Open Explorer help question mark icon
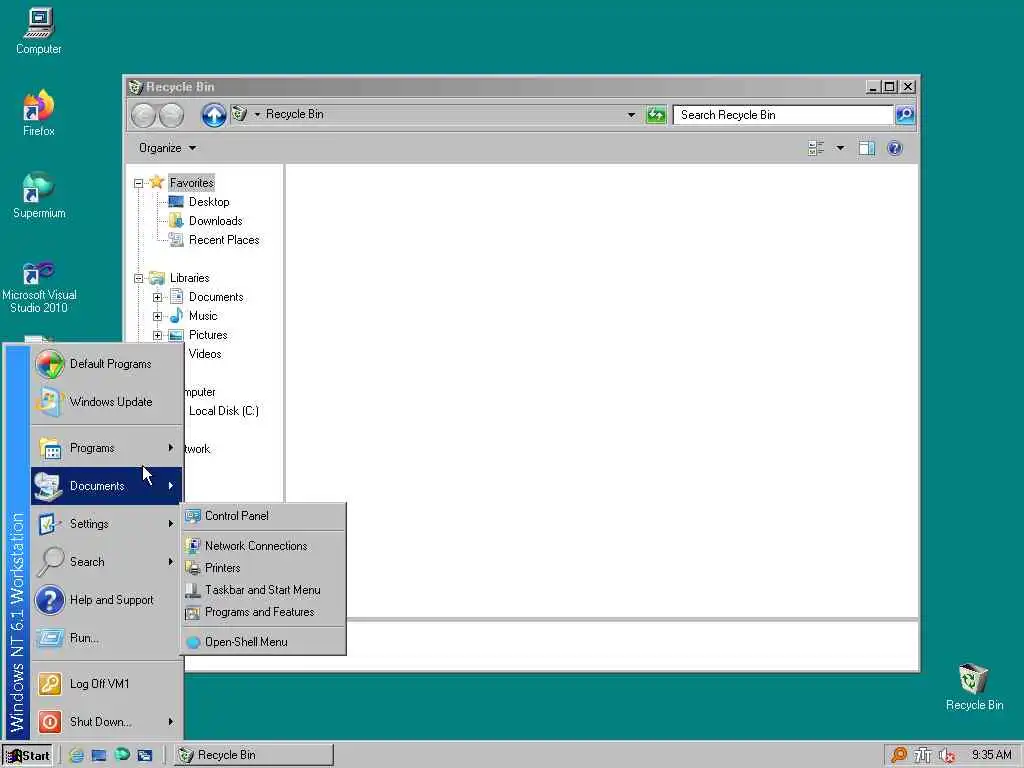This screenshot has width=1024, height=768. [x=895, y=148]
